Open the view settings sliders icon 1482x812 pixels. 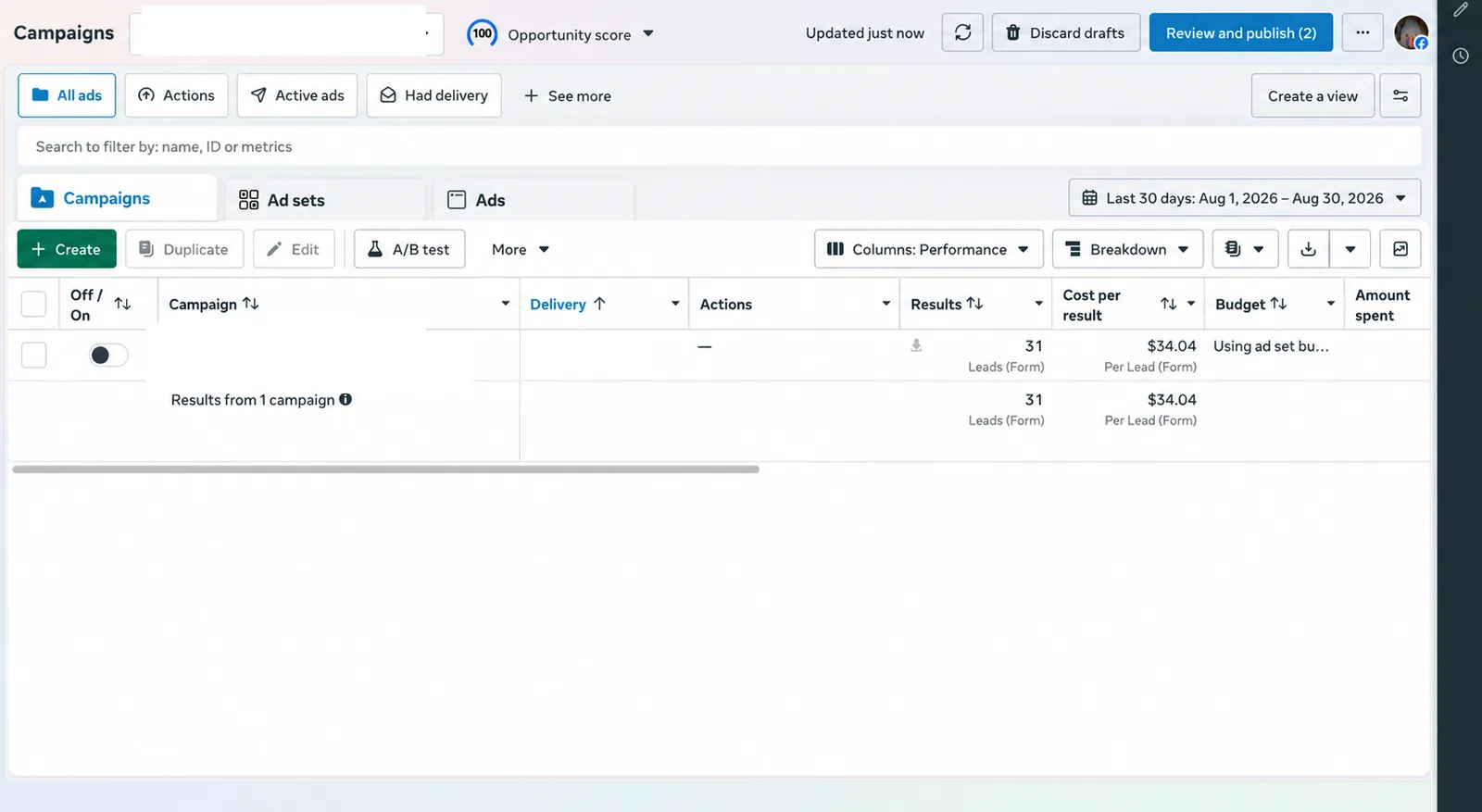click(1400, 95)
